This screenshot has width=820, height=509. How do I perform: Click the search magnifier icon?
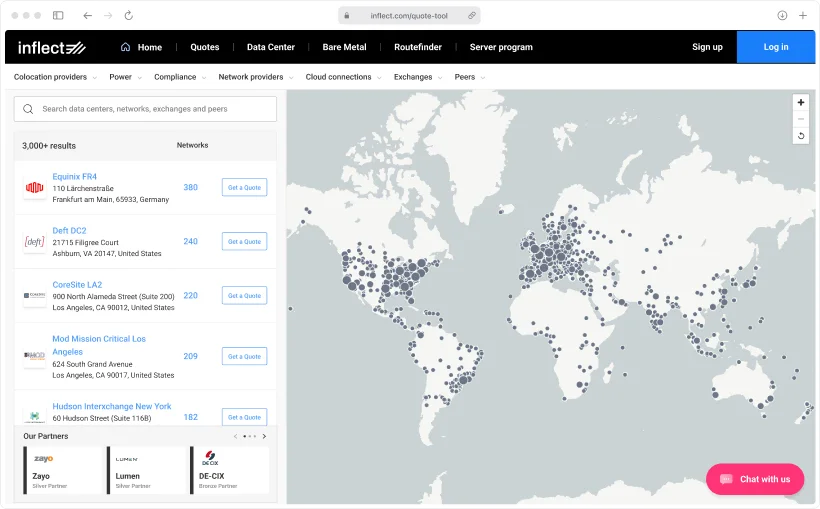tap(28, 109)
